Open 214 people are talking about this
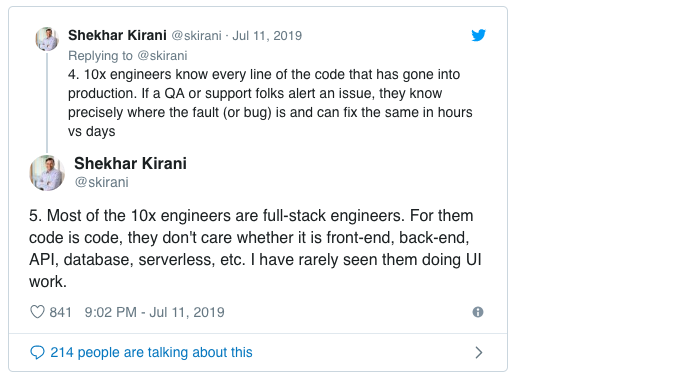Image resolution: width=680 pixels, height=384 pixels. 151,352
